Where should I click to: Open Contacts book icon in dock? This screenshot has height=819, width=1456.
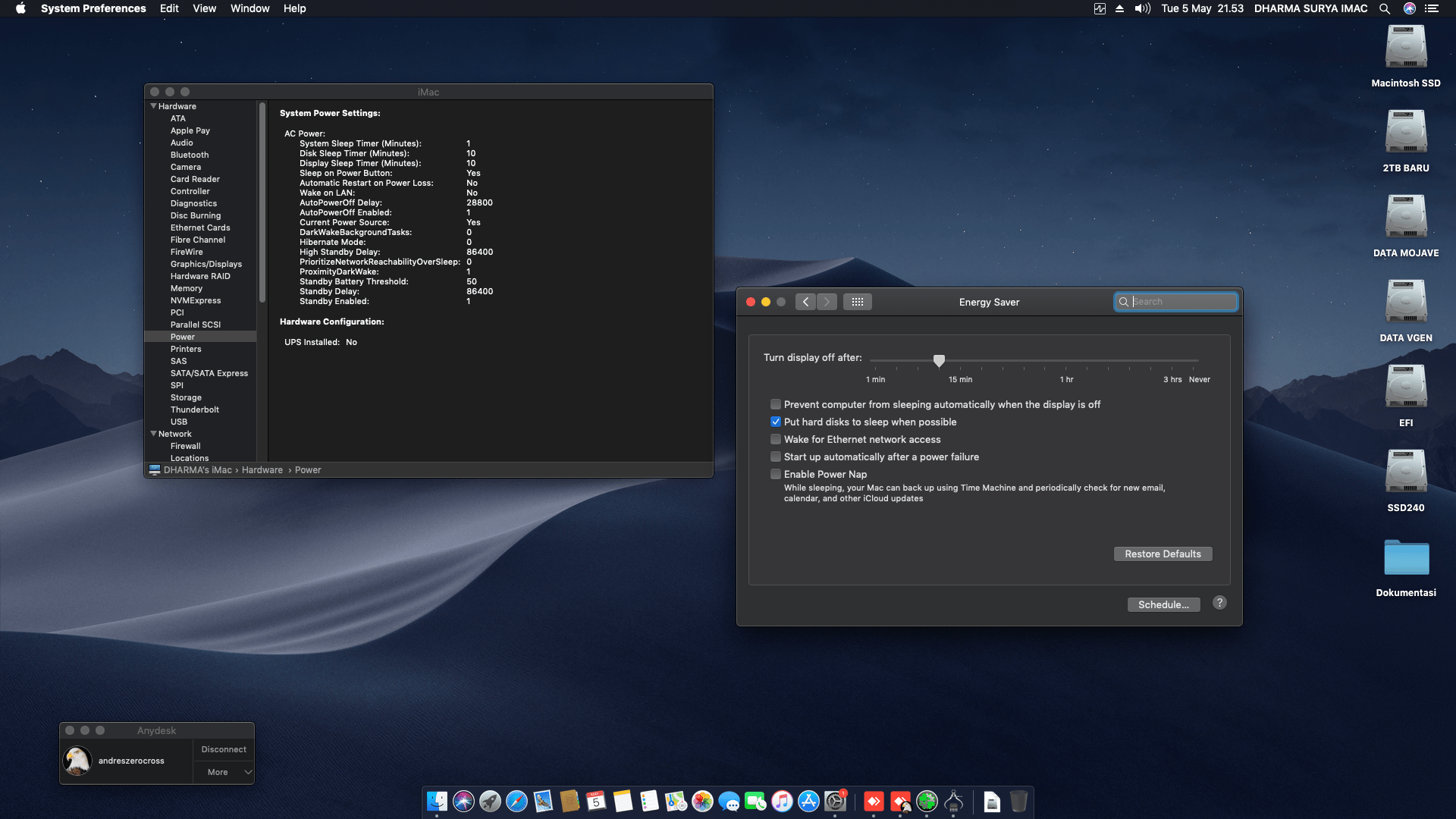pyautogui.click(x=570, y=801)
